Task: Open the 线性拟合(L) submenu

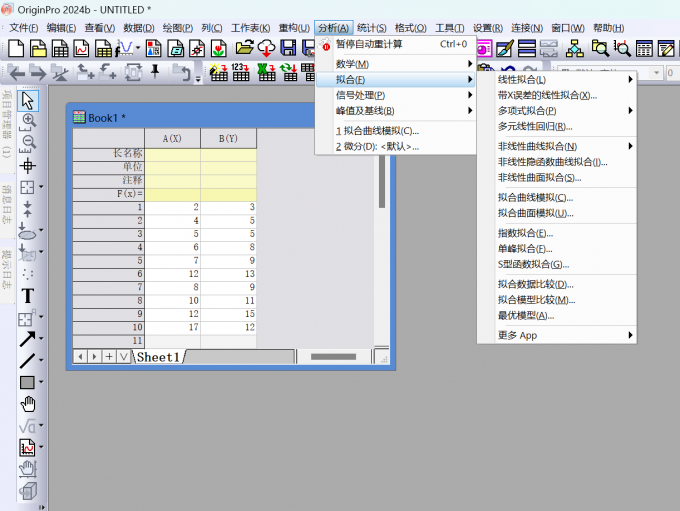Action: pyautogui.click(x=557, y=79)
